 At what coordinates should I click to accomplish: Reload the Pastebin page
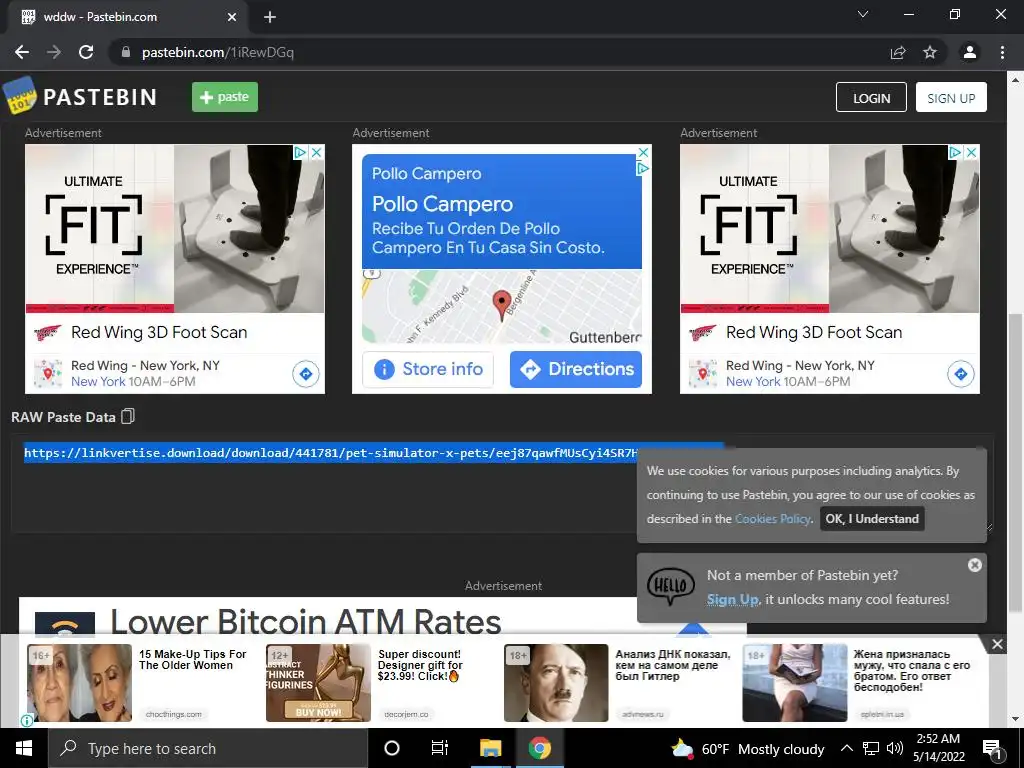pyautogui.click(x=86, y=52)
